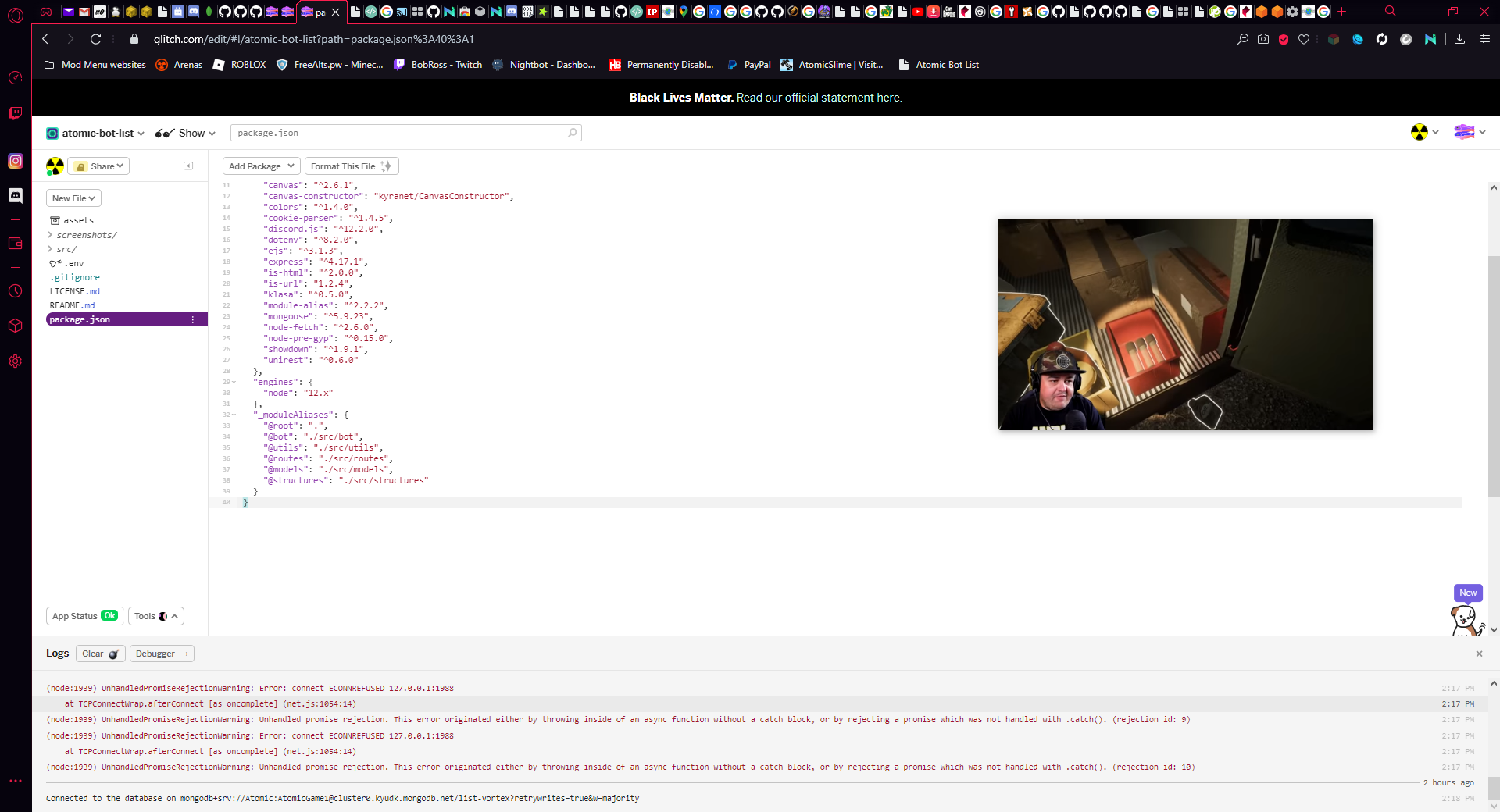Check App Status Ok indicator
Viewport: 1500px width, 812px height.
pos(85,616)
